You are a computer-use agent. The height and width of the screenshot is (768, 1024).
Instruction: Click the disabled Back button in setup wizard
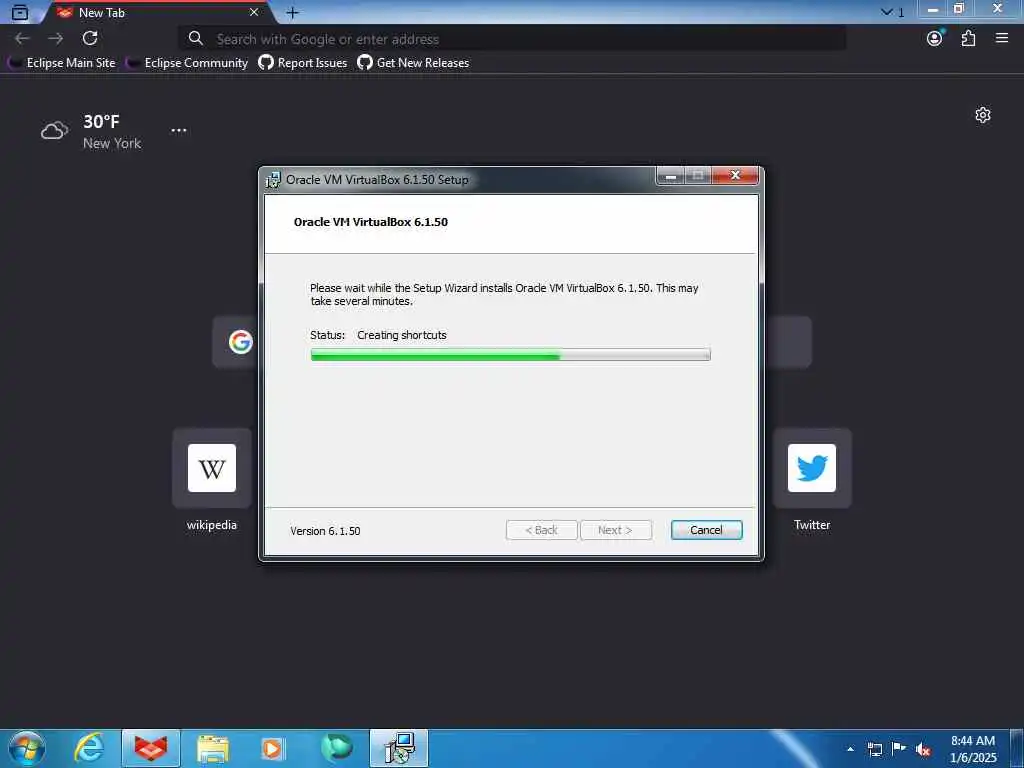[x=541, y=530]
